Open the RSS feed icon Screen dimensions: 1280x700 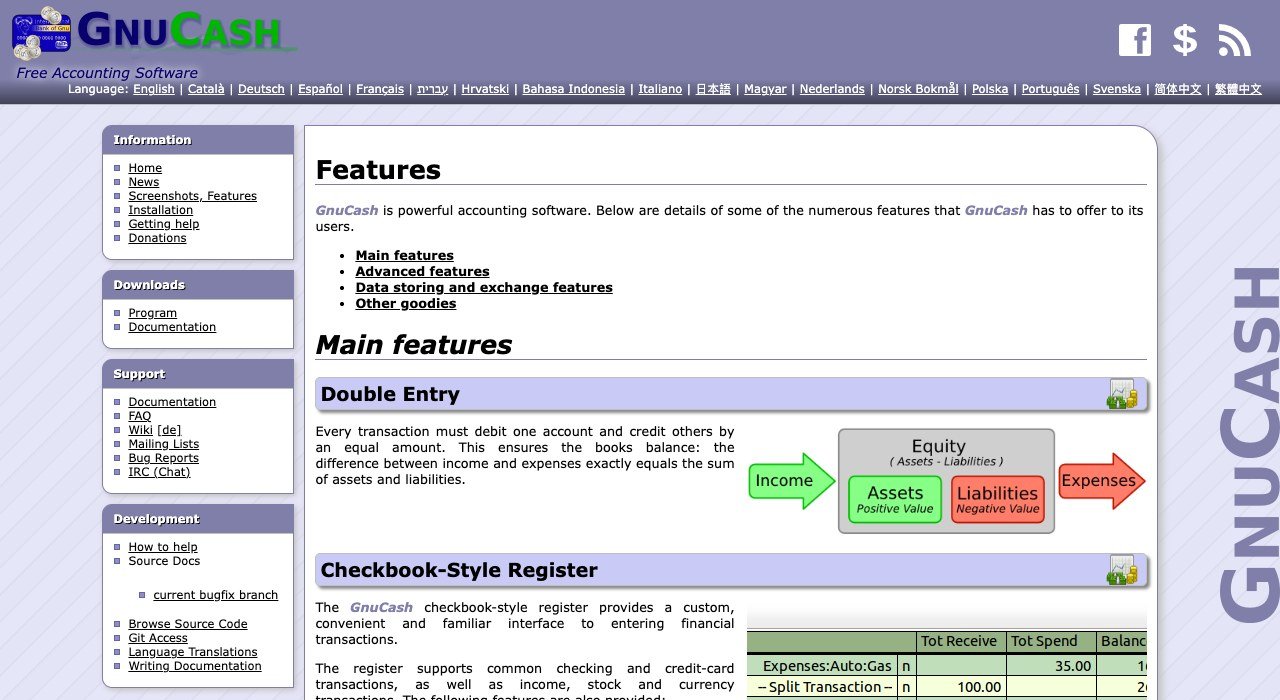click(1235, 40)
